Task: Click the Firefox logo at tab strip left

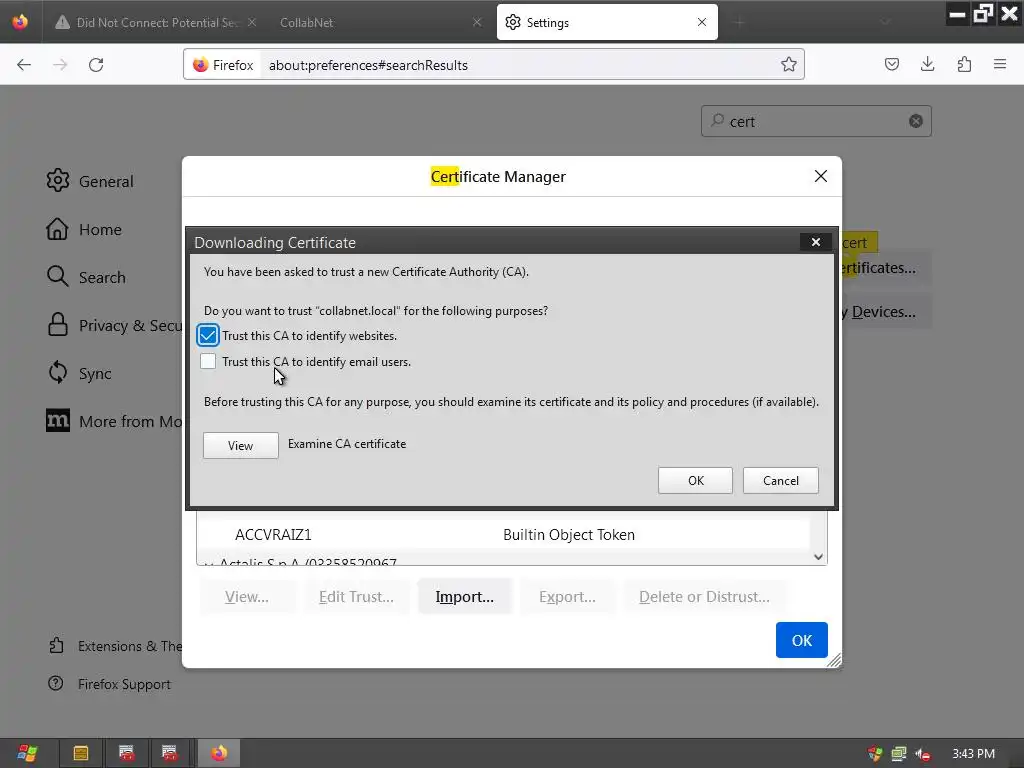Action: [x=20, y=22]
